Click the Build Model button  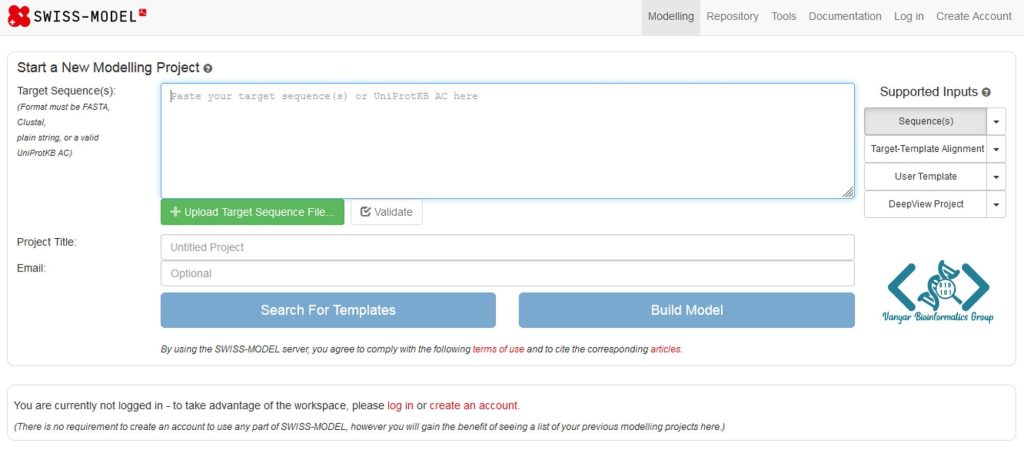686,310
